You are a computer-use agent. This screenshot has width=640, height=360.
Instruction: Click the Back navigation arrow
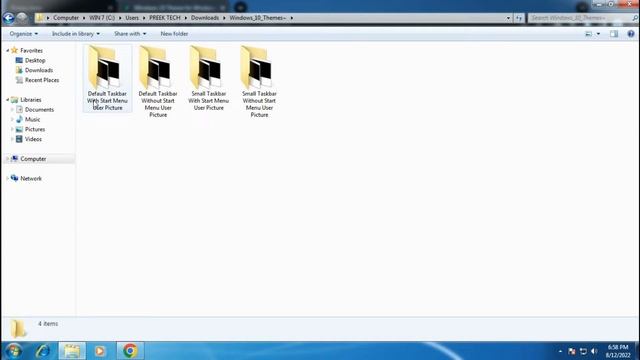pos(9,18)
